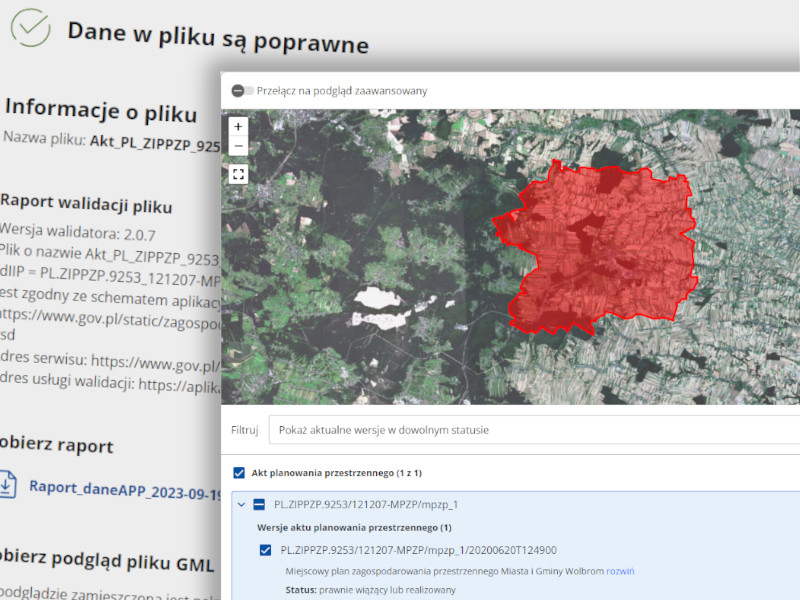Click the 'Dane w pliku są poprawne' heading
Viewport: 800px width, 600px height.
pyautogui.click(x=218, y=37)
